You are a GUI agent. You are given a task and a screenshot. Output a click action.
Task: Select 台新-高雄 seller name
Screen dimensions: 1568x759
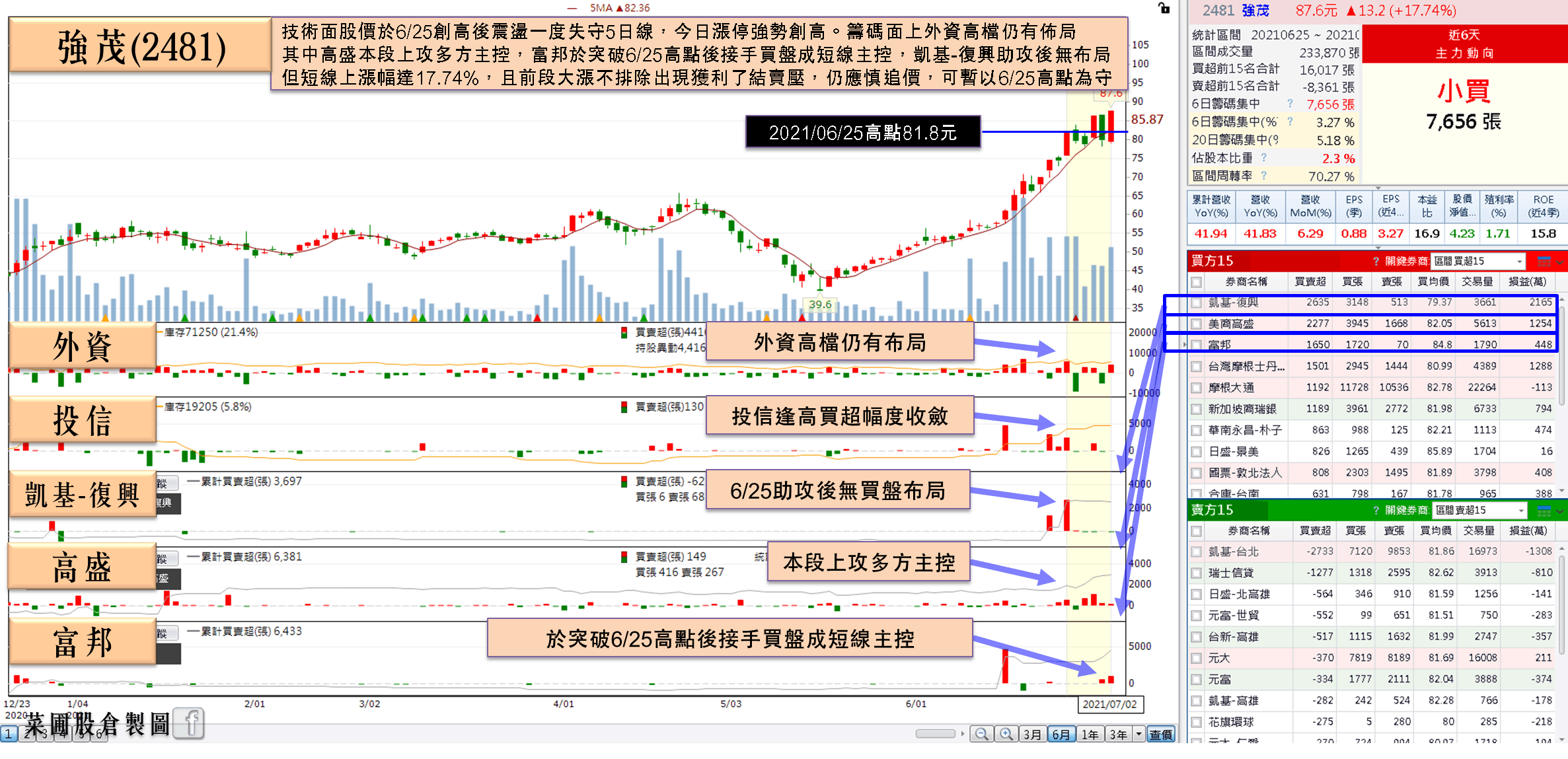[1233, 636]
